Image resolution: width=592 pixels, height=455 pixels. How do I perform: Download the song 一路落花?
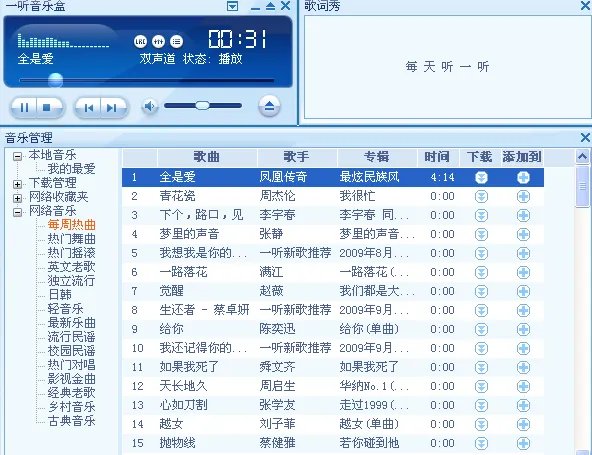pos(481,272)
